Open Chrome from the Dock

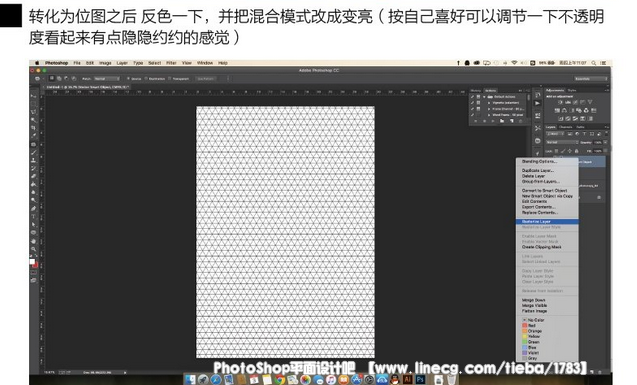tap(280, 380)
